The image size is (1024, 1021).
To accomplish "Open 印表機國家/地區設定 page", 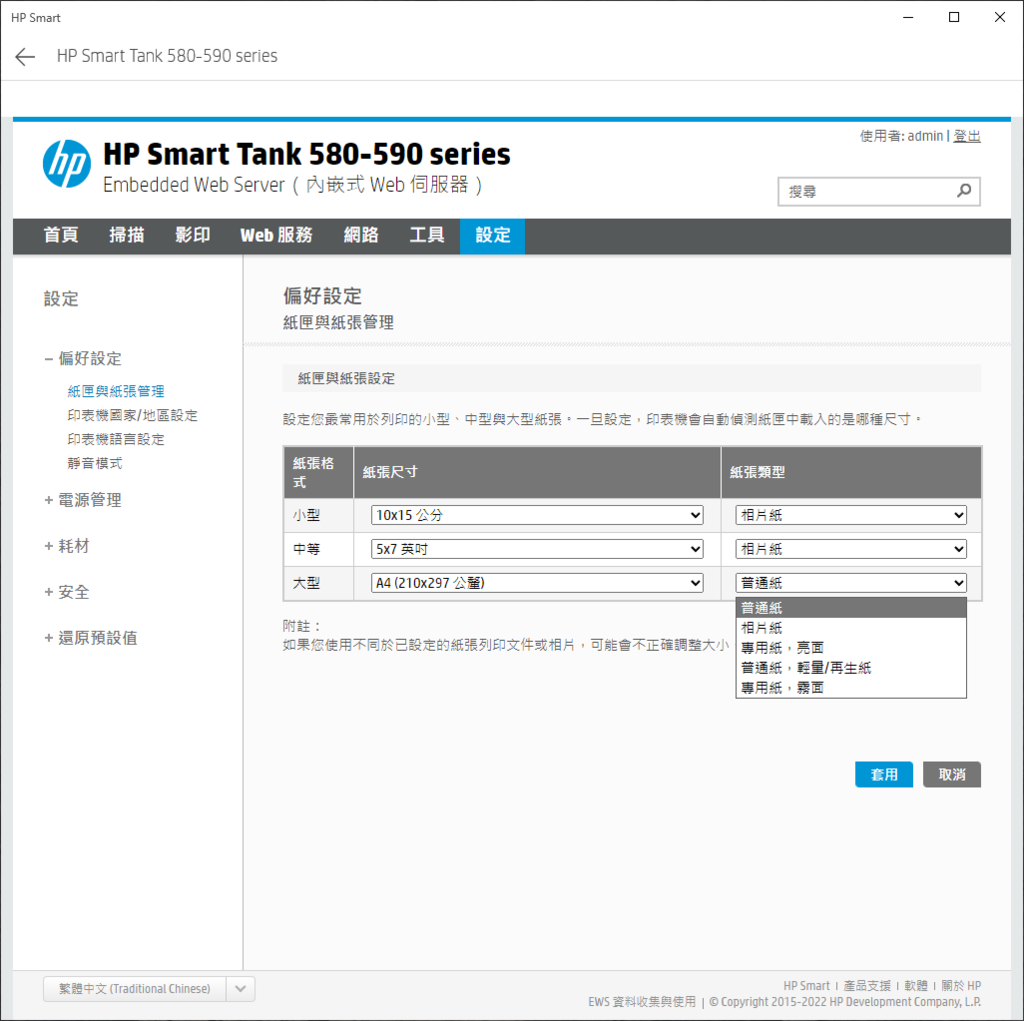I will tap(133, 415).
